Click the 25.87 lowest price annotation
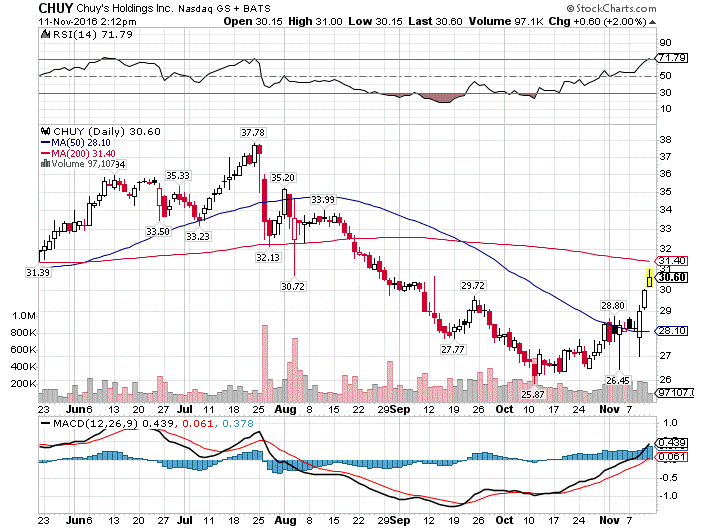The width and height of the screenshot is (702, 531). coord(533,394)
